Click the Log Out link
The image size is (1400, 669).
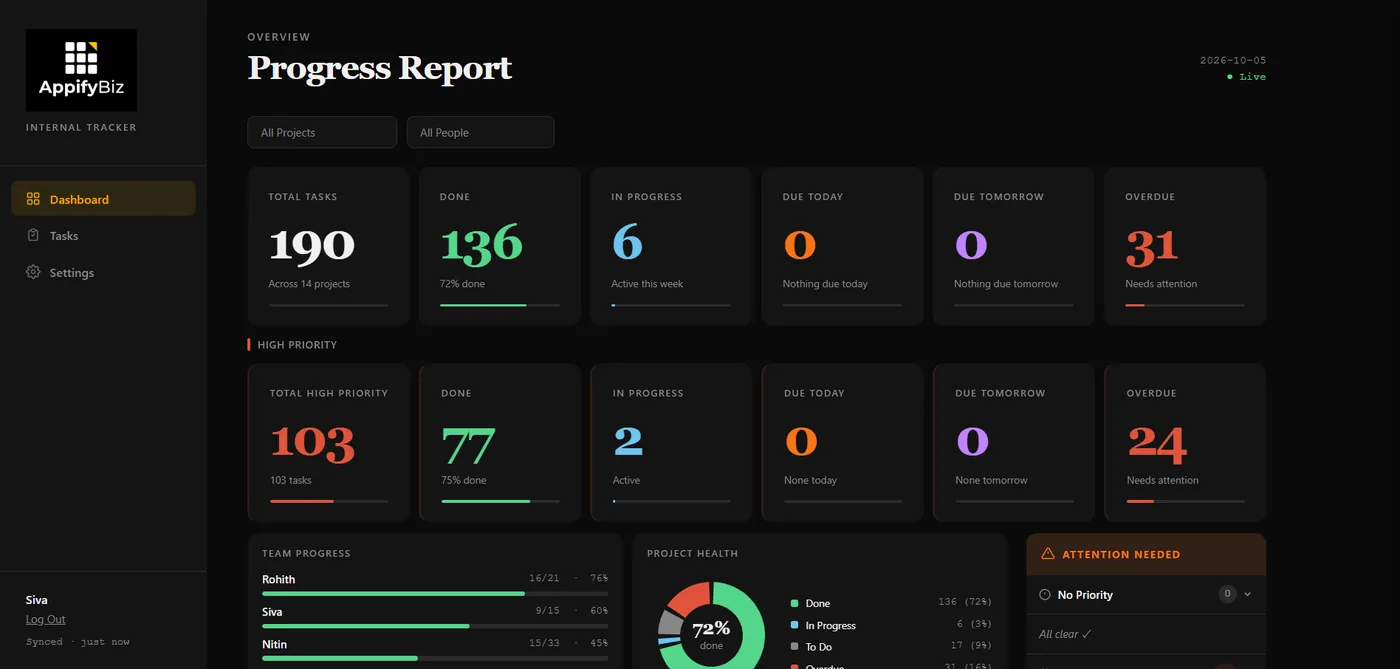coord(45,620)
